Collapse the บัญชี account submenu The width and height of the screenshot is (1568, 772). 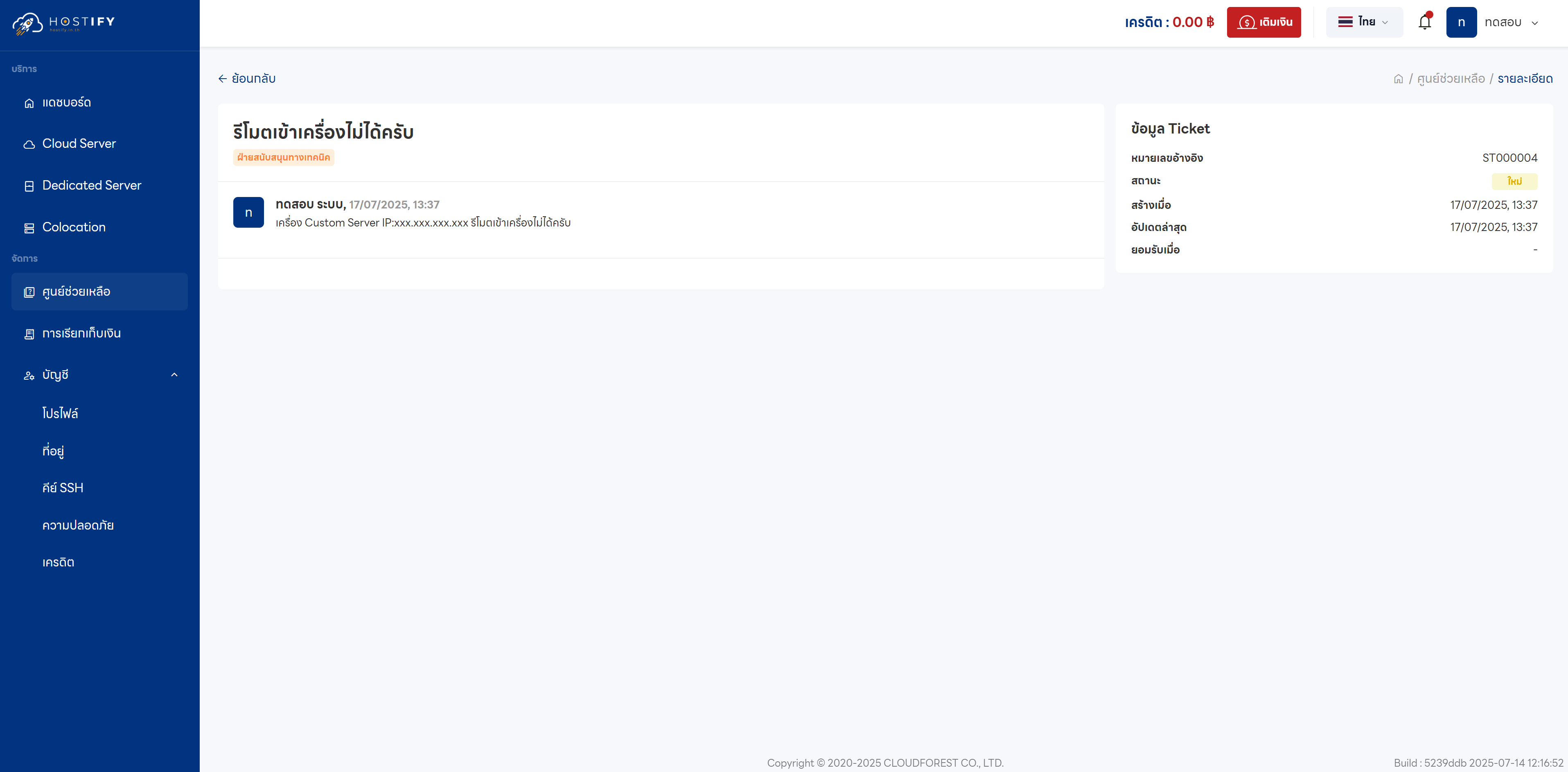174,375
